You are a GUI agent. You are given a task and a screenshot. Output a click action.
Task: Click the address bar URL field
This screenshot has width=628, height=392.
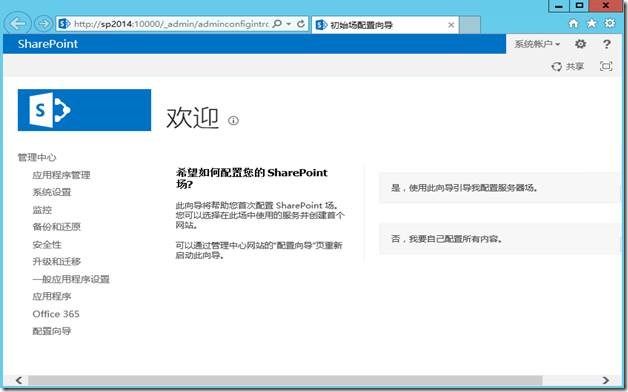(170, 24)
